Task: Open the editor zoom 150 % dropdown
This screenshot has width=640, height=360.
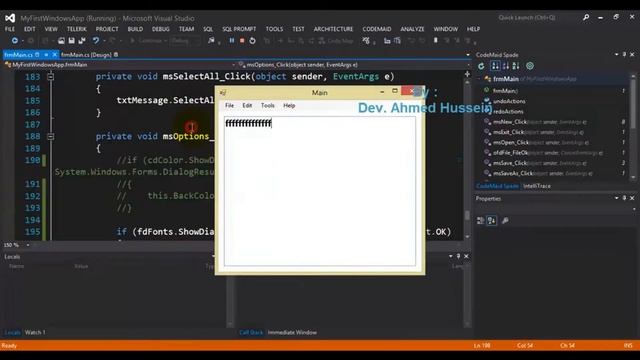Action: pos(28,245)
